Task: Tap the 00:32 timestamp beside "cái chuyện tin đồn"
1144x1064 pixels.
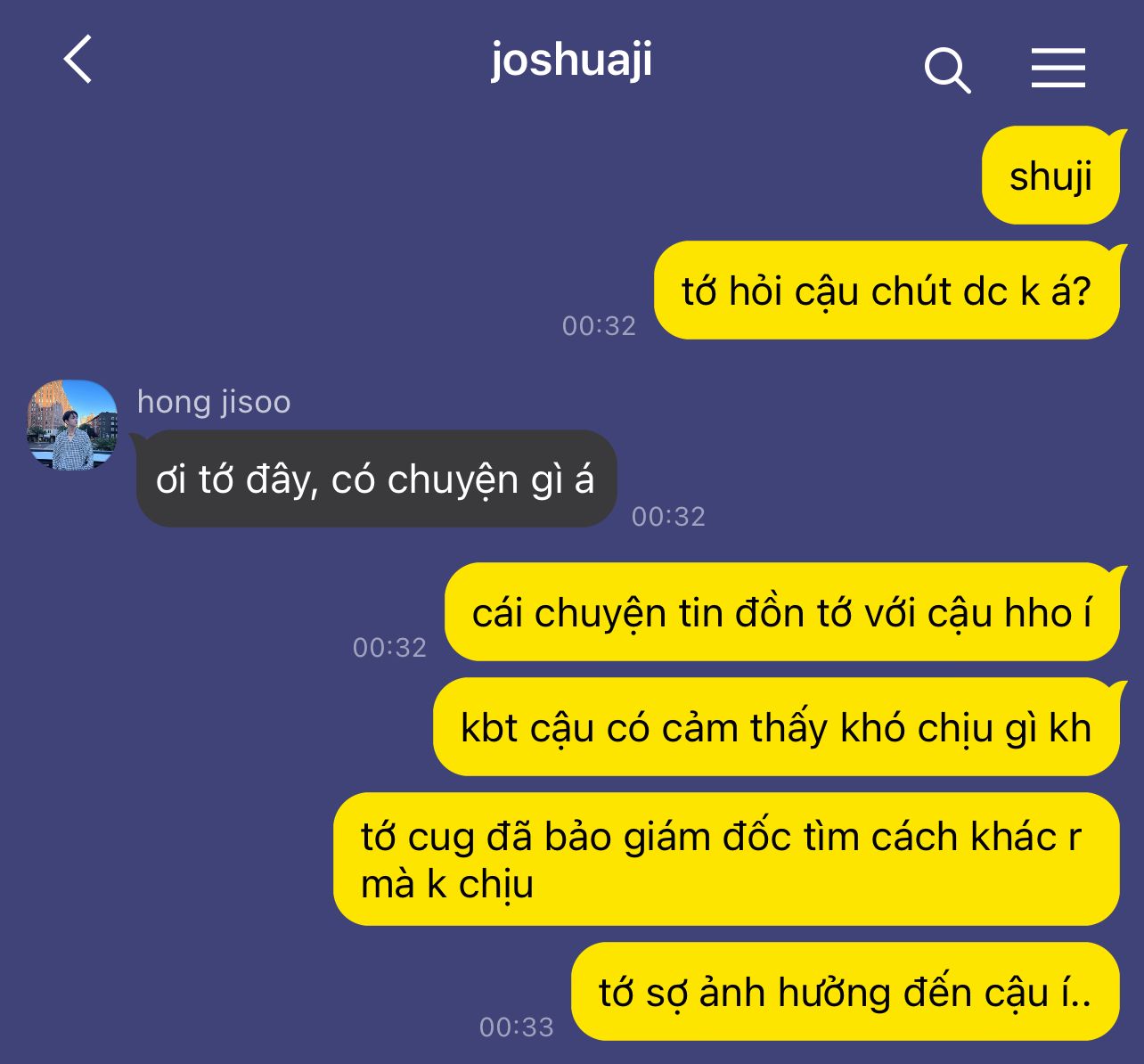Action: (x=389, y=648)
